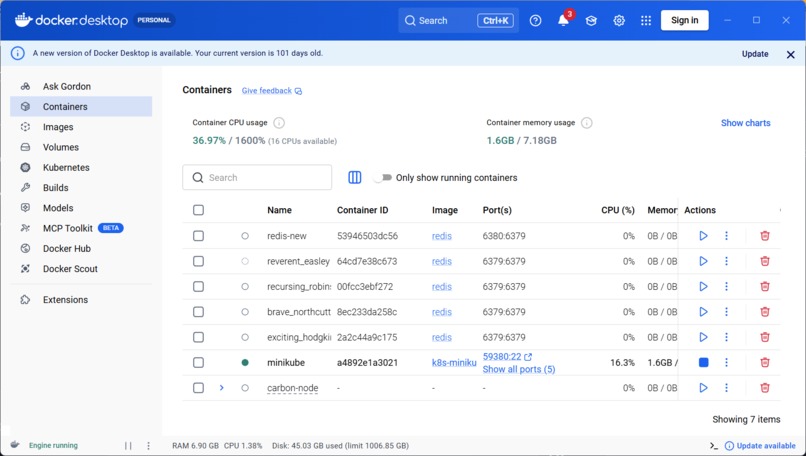The height and width of the screenshot is (456, 806).
Task: Select the exciting_hodgkin checkbox
Action: click(x=198, y=337)
